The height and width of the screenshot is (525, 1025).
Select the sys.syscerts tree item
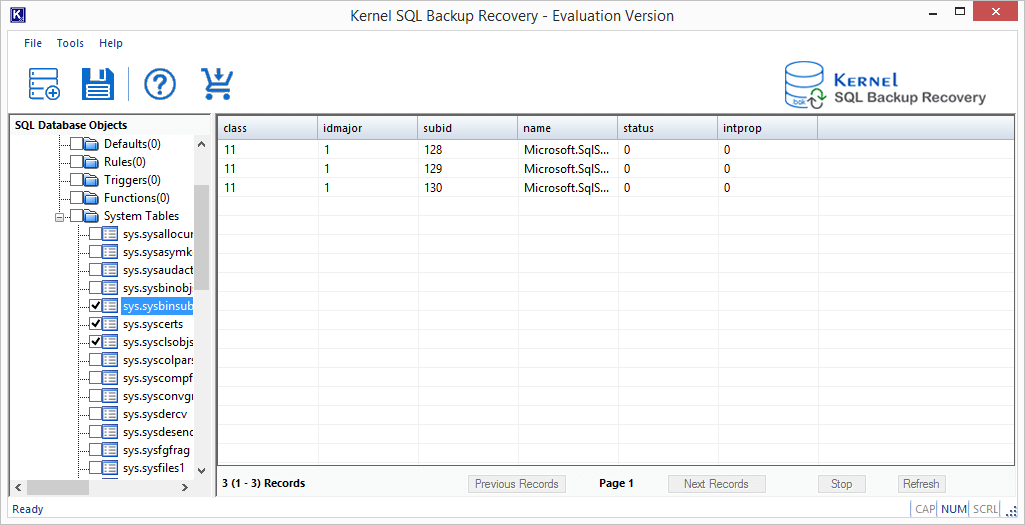(x=153, y=324)
